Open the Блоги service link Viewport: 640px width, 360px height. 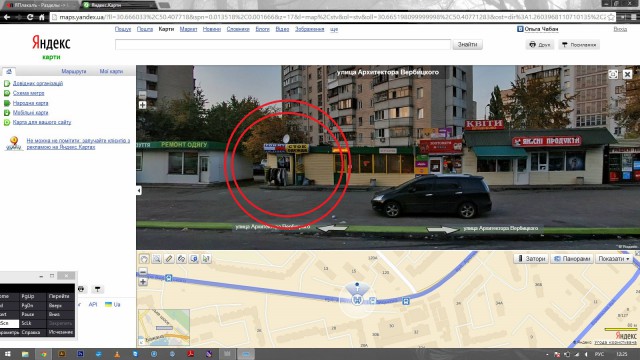[262, 29]
